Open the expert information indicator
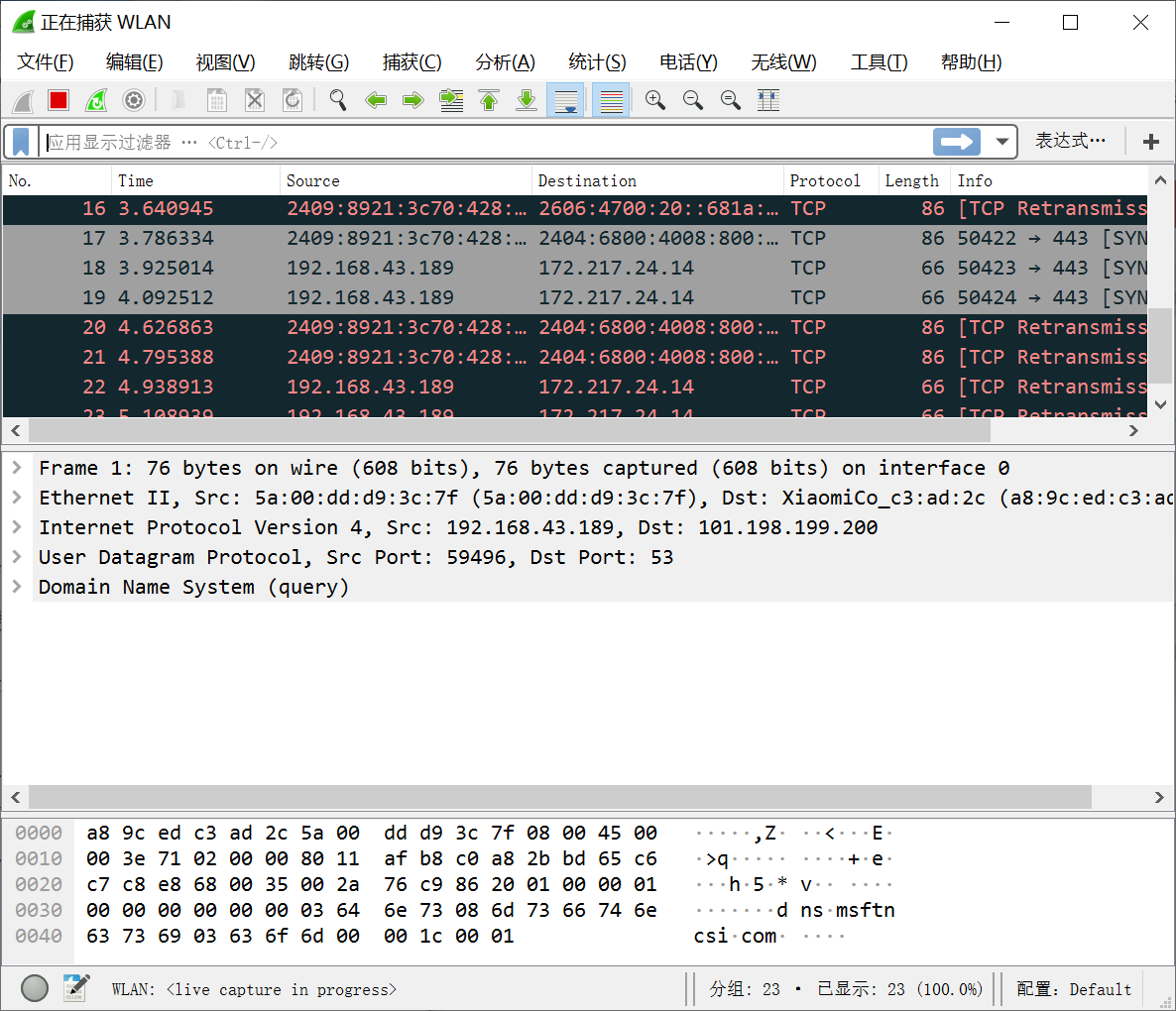The image size is (1176, 1011). pyautogui.click(x=34, y=988)
